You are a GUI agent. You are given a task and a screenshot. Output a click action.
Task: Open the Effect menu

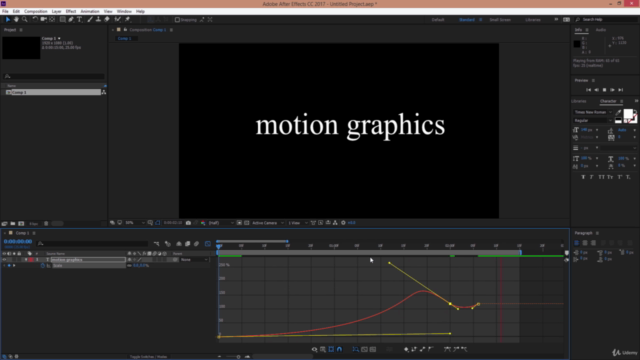(71, 11)
